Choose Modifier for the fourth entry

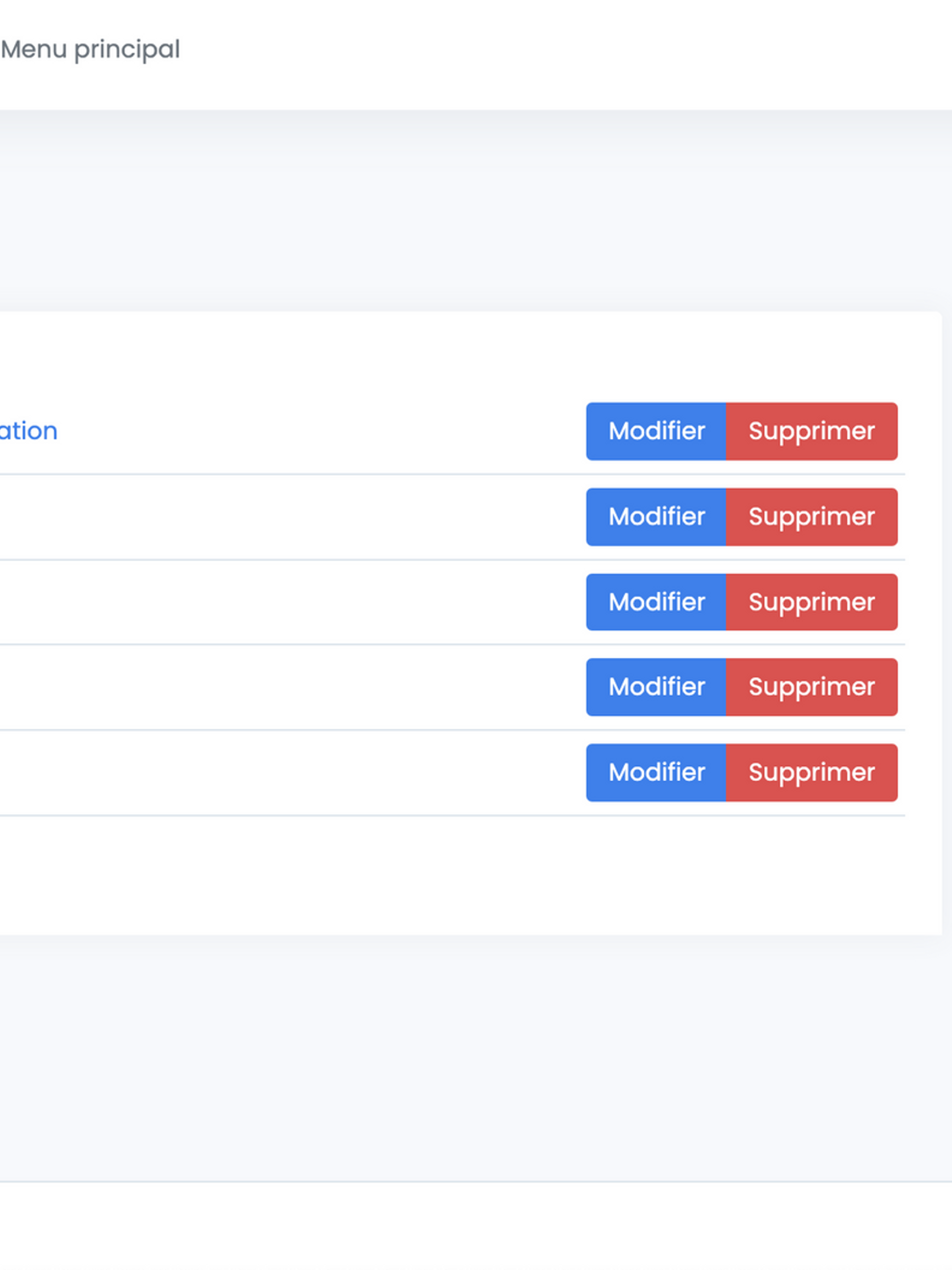[x=656, y=687]
